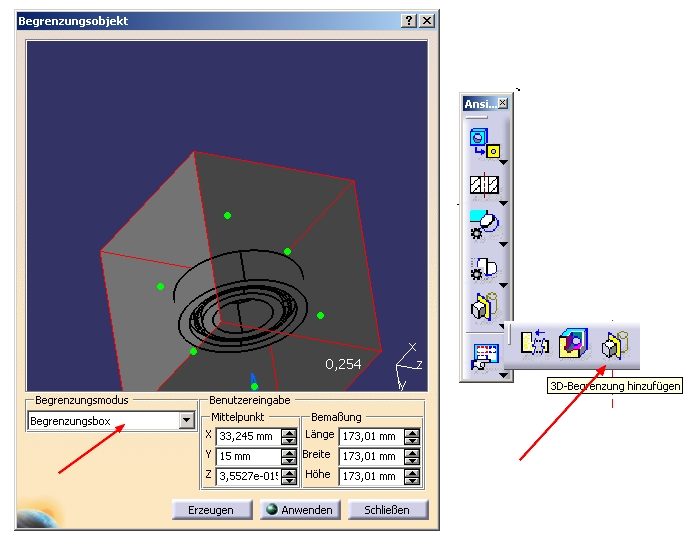
Task: Decrease Höhe with down spinner
Action: [412, 480]
